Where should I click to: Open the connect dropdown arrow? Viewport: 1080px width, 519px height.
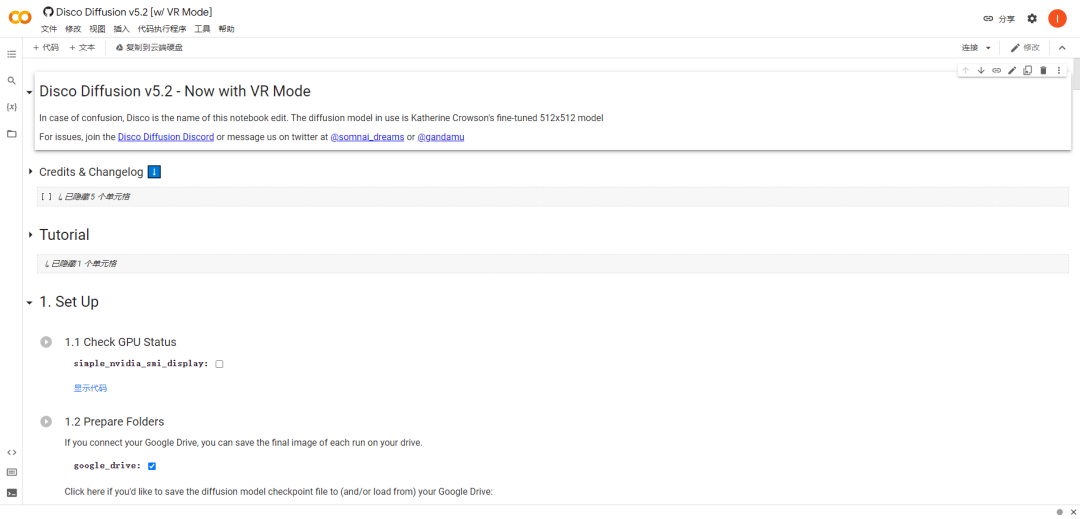click(x=988, y=48)
